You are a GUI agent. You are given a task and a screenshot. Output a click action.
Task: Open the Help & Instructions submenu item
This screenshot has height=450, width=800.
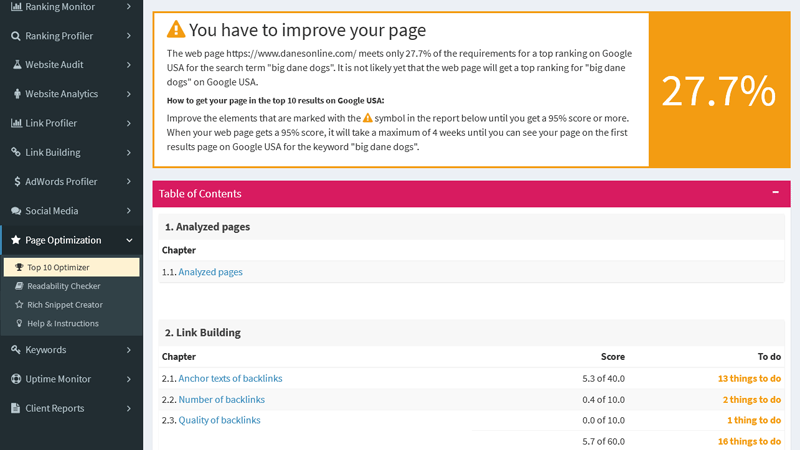point(71,323)
